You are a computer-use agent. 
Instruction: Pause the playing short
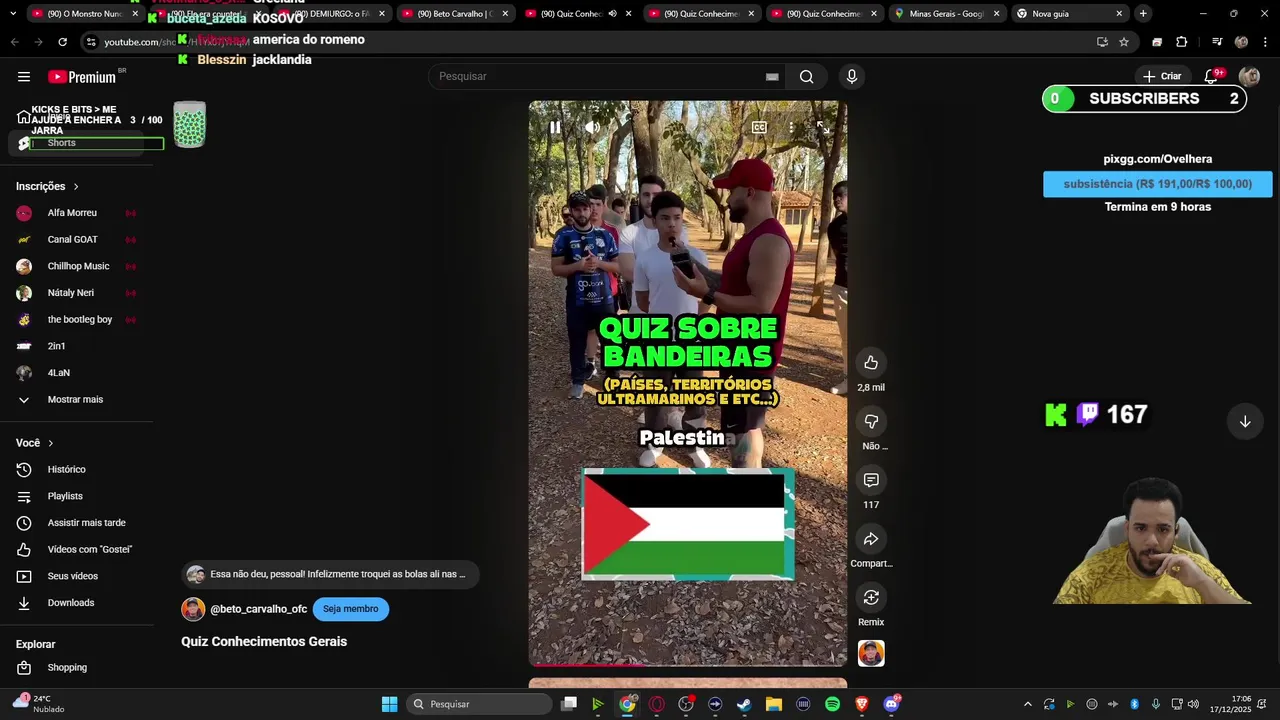555,127
